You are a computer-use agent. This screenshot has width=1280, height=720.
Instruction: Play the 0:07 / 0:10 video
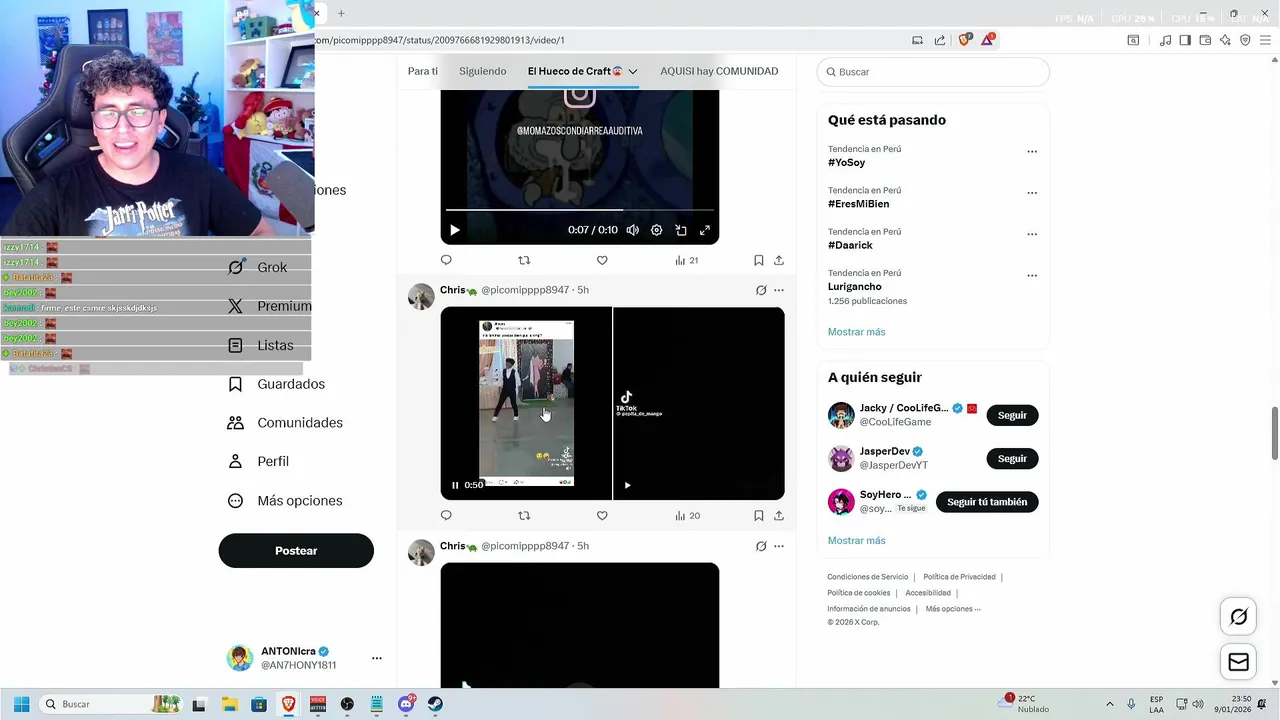455,230
